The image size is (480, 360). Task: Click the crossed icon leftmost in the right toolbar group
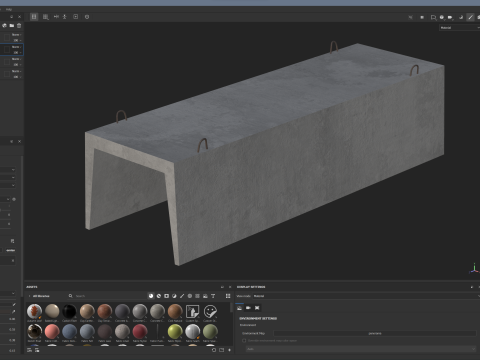coord(411,17)
